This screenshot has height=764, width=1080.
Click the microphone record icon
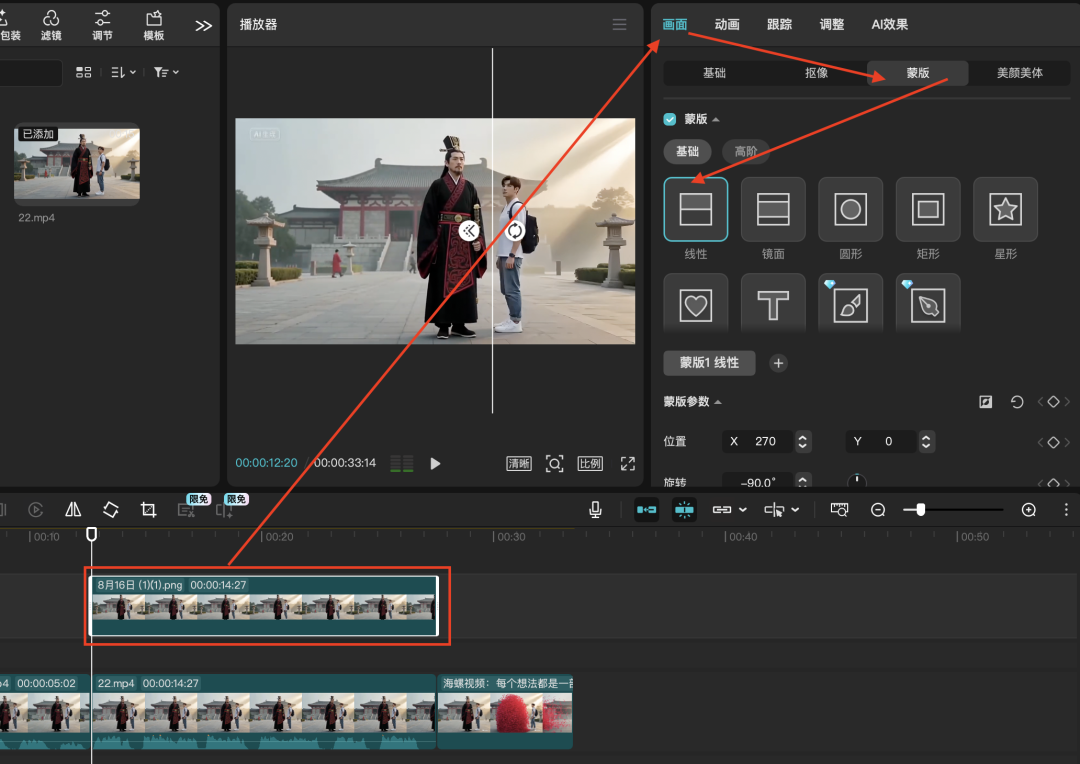595,510
